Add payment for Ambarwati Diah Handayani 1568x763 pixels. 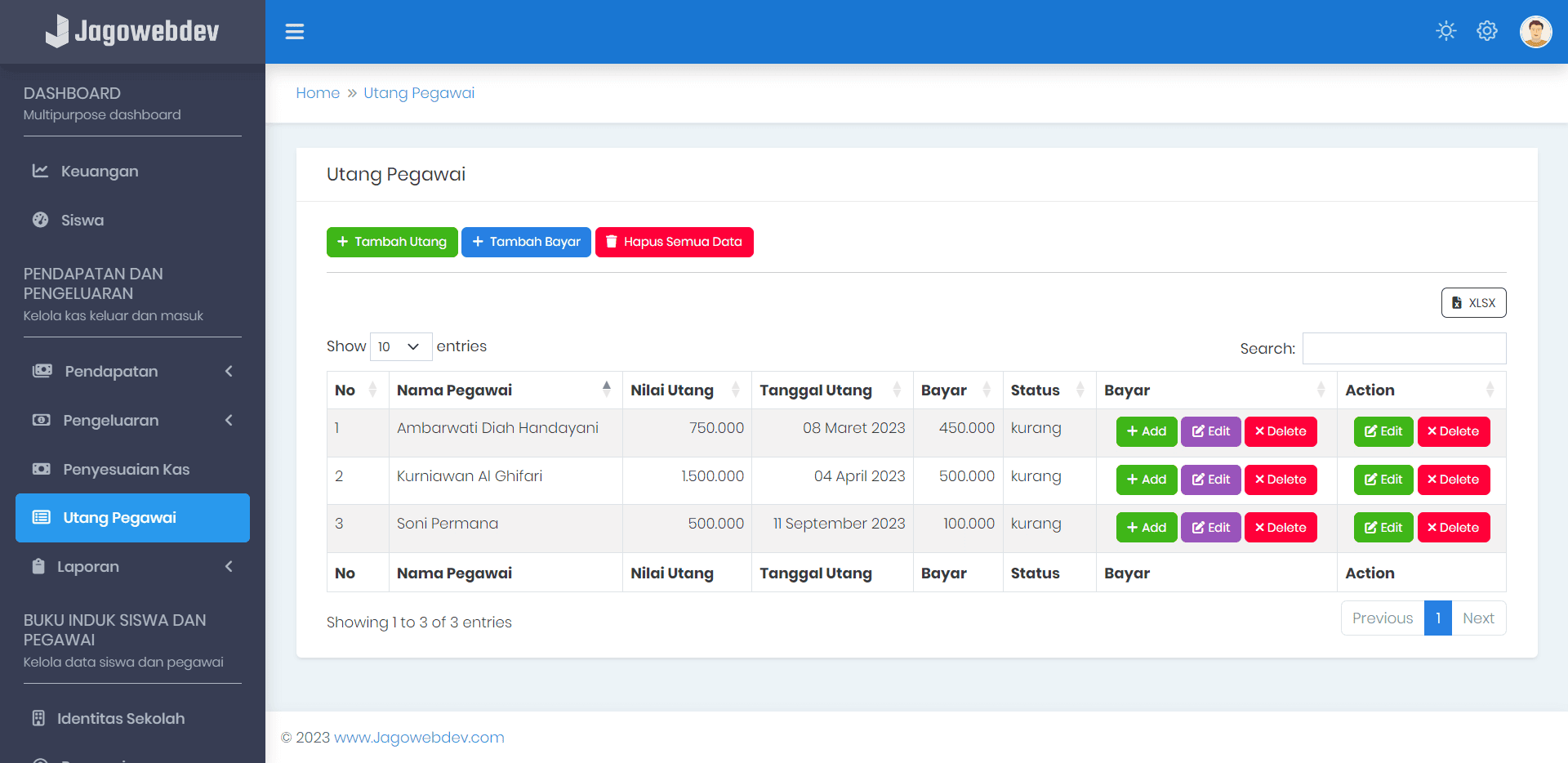(1147, 431)
